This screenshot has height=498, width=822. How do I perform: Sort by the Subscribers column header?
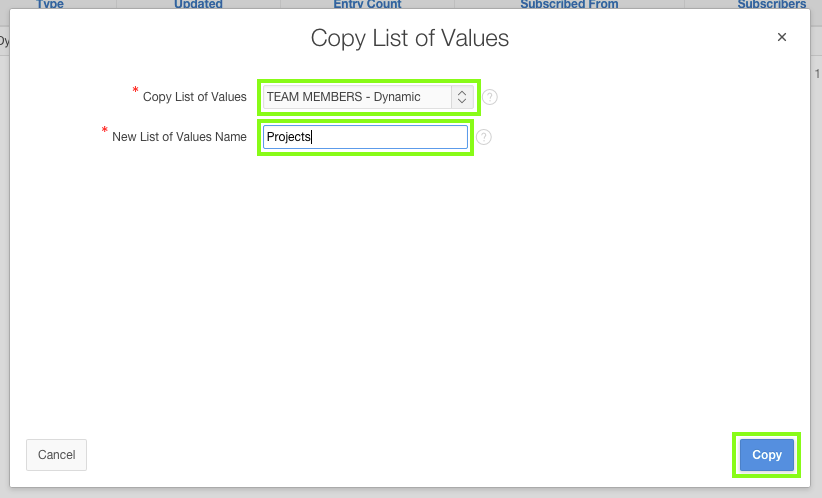click(x=772, y=4)
